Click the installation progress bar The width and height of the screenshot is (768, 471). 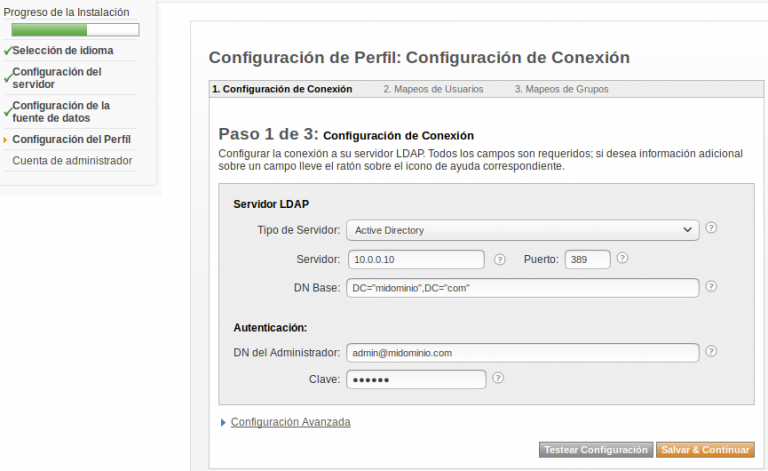(x=75, y=30)
